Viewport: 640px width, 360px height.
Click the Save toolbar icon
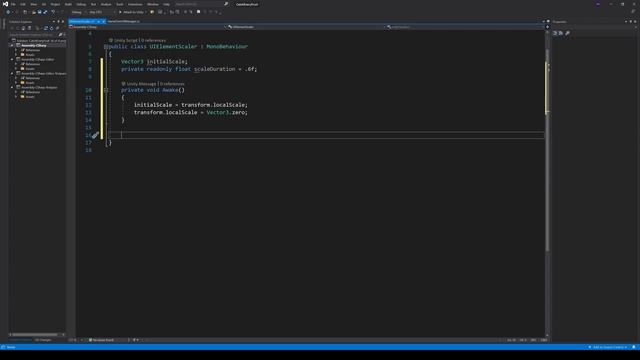point(40,12)
